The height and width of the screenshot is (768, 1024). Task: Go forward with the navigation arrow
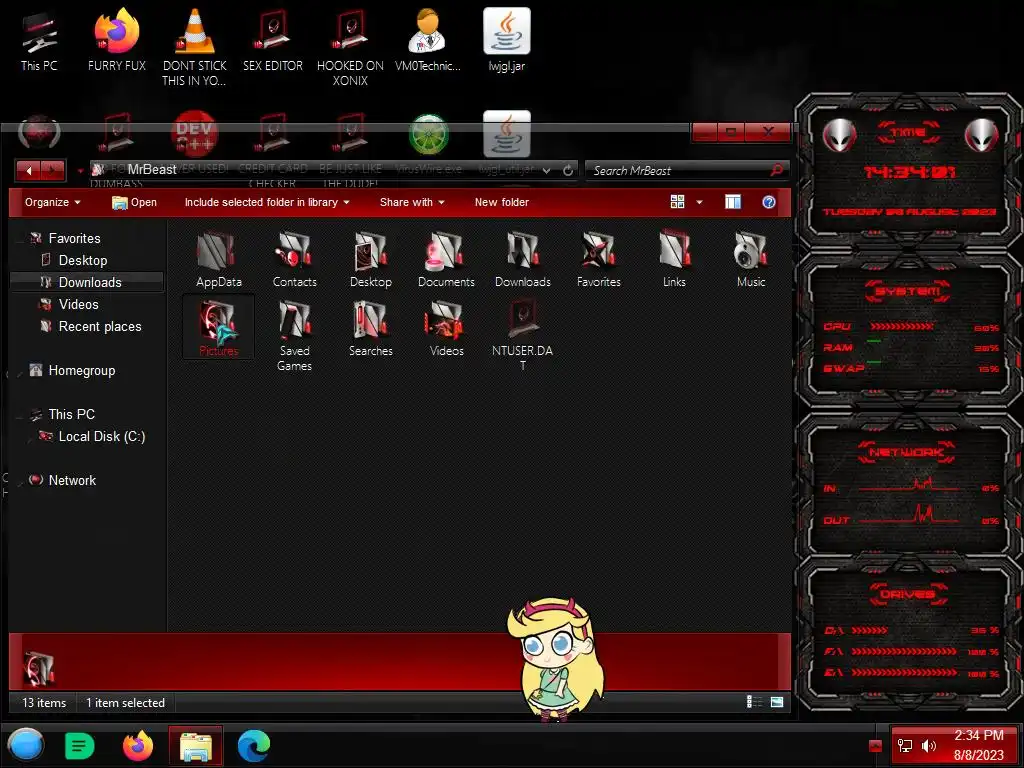point(54,170)
